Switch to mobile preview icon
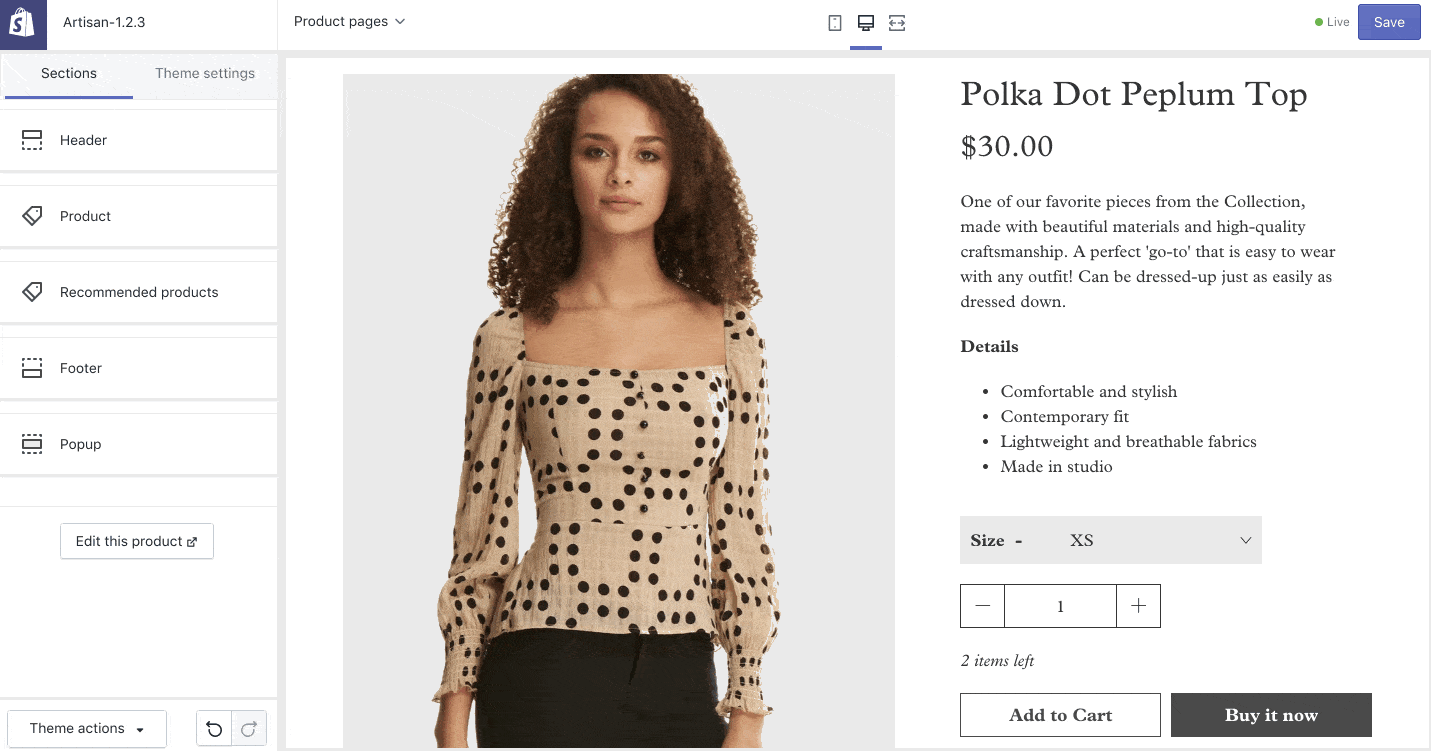 (835, 23)
